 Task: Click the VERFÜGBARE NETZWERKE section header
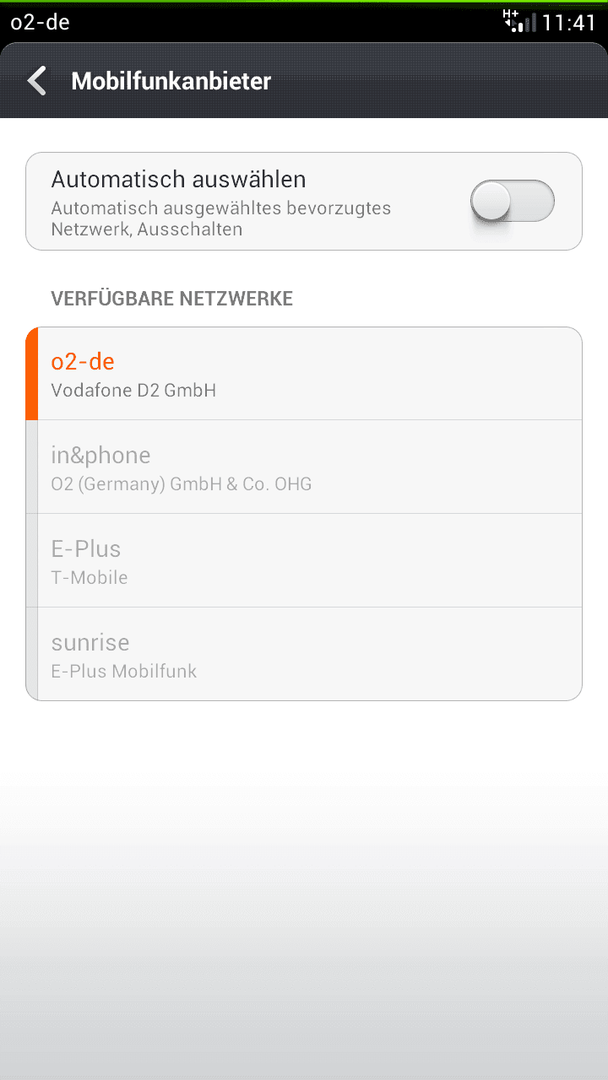pyautogui.click(x=172, y=298)
